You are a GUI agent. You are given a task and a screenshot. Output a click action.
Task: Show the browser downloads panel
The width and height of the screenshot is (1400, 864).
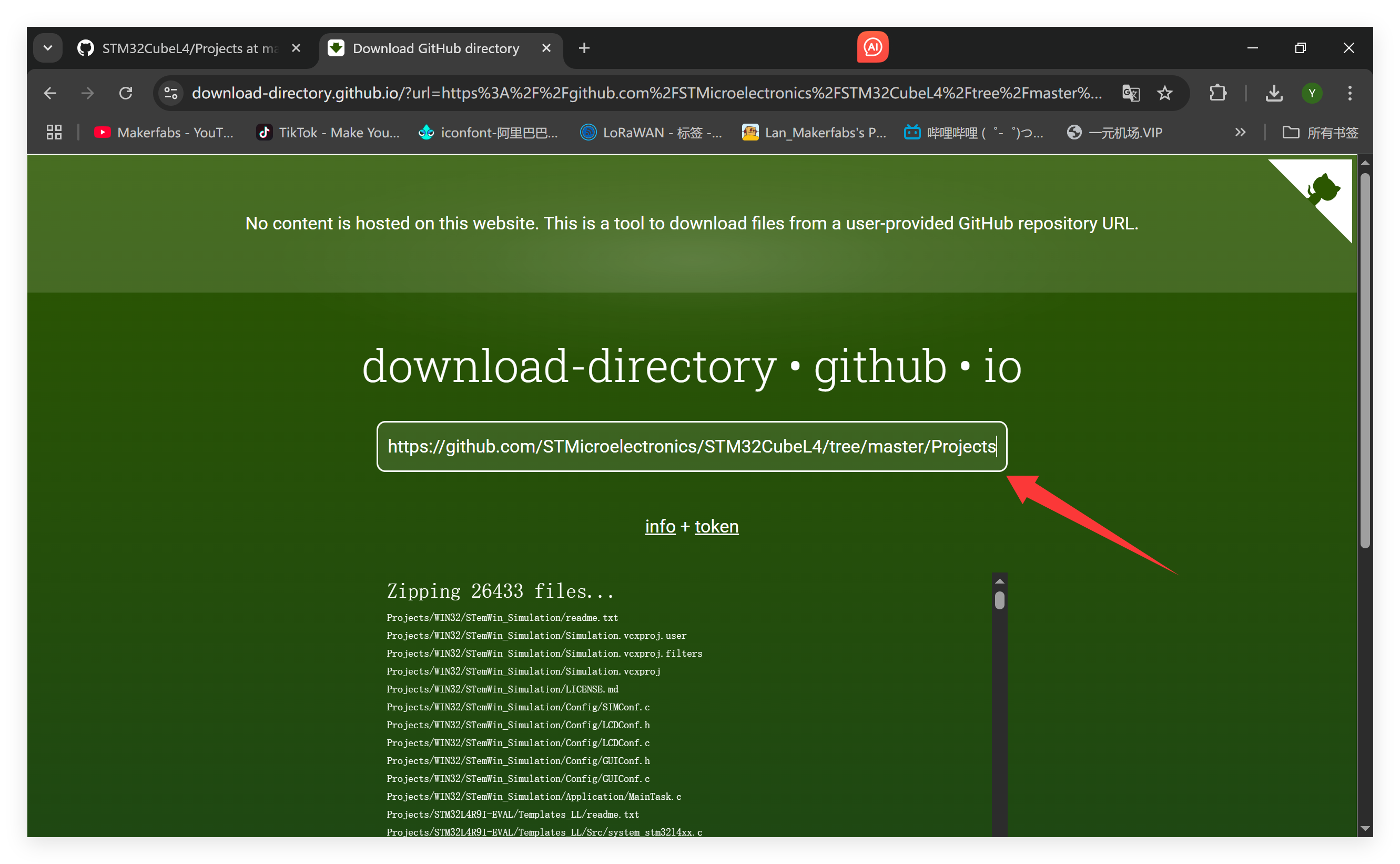pos(1274,93)
